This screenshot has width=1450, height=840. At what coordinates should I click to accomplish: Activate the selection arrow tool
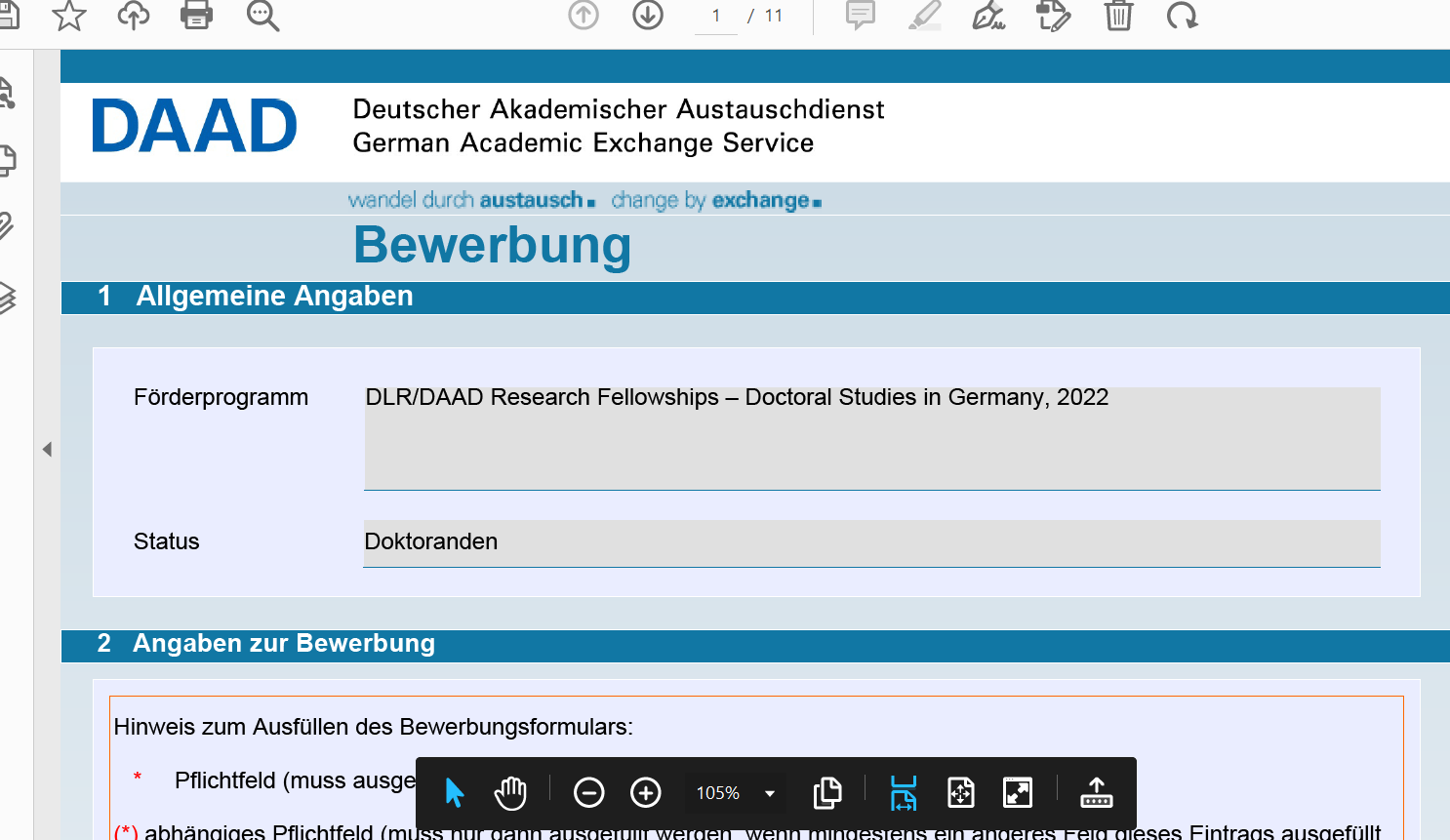point(454,792)
